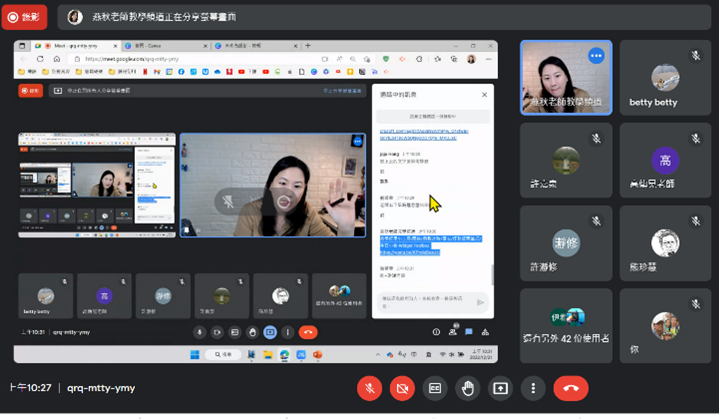Screen dimensions: 719x419
Task: Click the blue chat icon in shared Meet
Action: coord(469,332)
